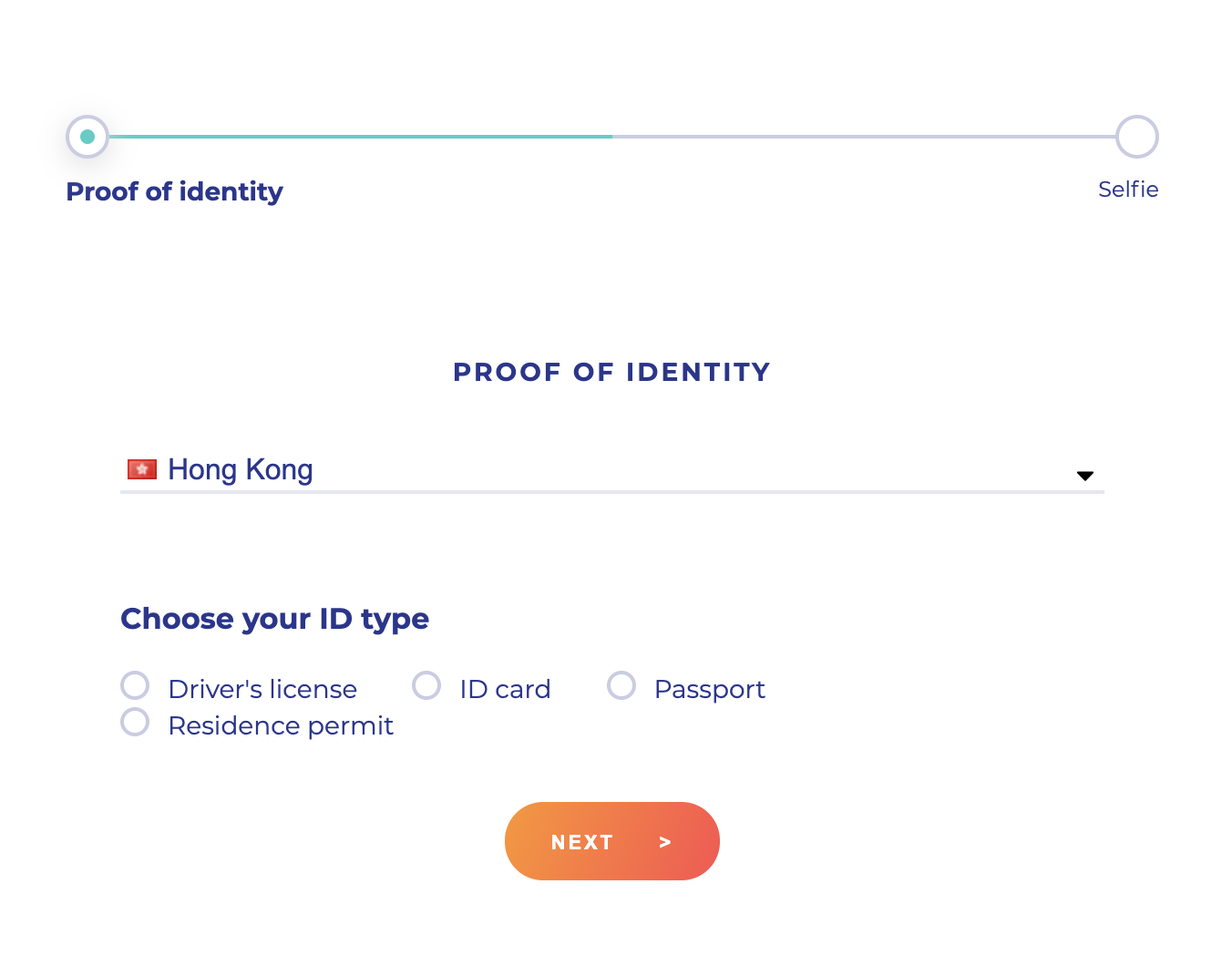Click the Passport label text
Screen dimensions: 1232x966
710,689
